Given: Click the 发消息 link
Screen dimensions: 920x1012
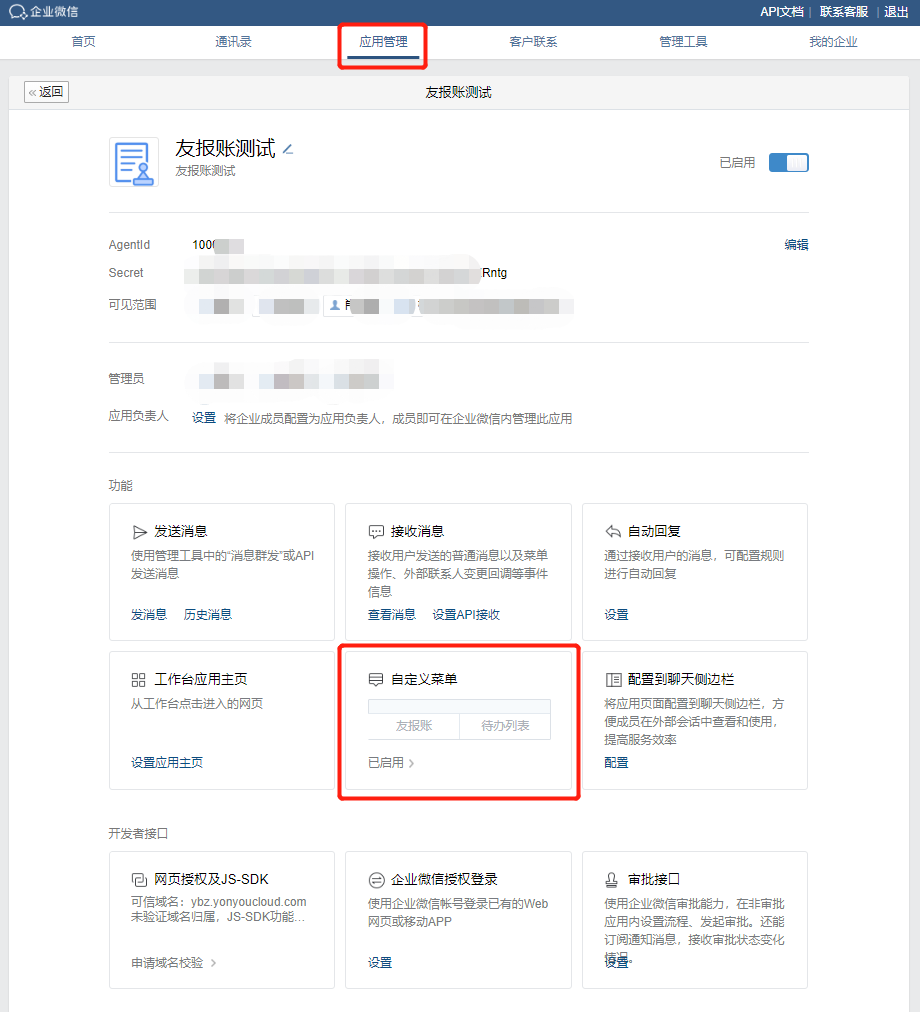Looking at the screenshot, I should (149, 614).
